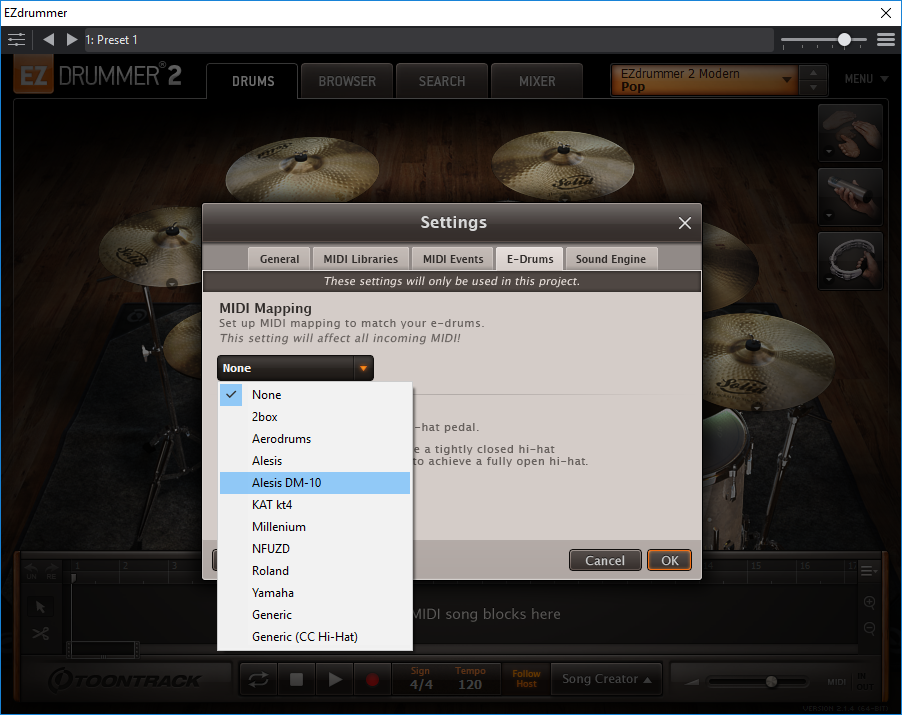Arm the record button
Image resolution: width=902 pixels, height=715 pixels.
[x=372, y=680]
